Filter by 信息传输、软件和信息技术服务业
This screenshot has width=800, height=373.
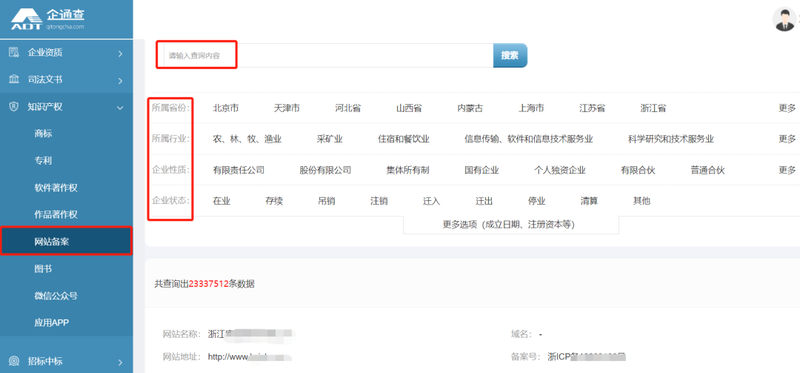coord(529,139)
